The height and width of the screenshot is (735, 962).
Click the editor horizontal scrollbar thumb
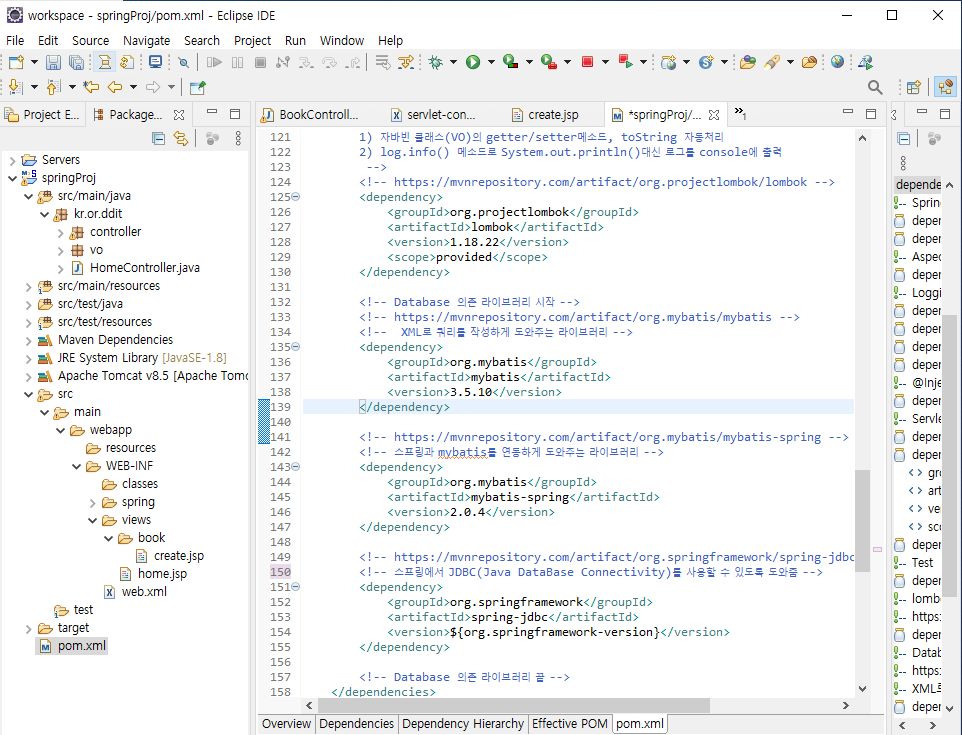[514, 706]
